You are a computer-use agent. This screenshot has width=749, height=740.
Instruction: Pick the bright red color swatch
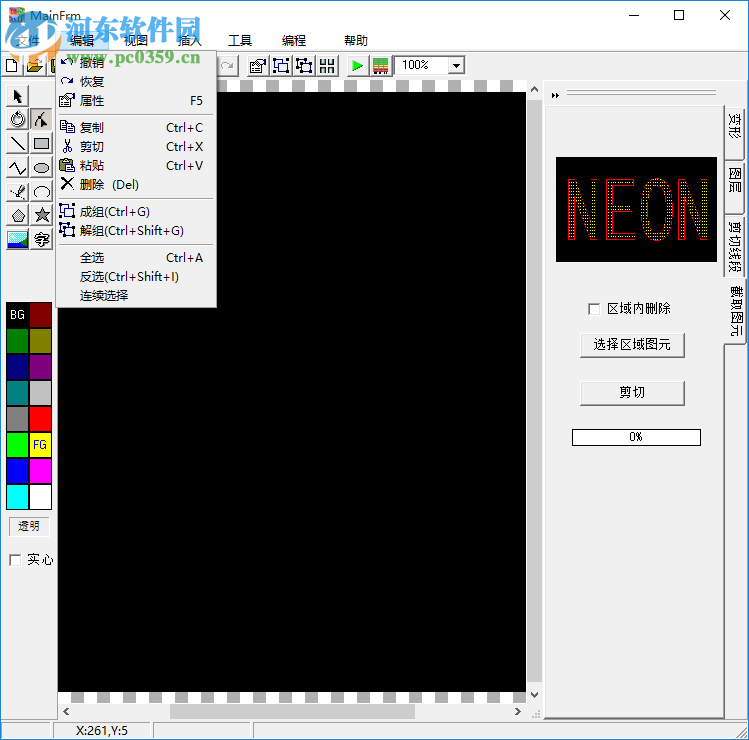pos(41,419)
